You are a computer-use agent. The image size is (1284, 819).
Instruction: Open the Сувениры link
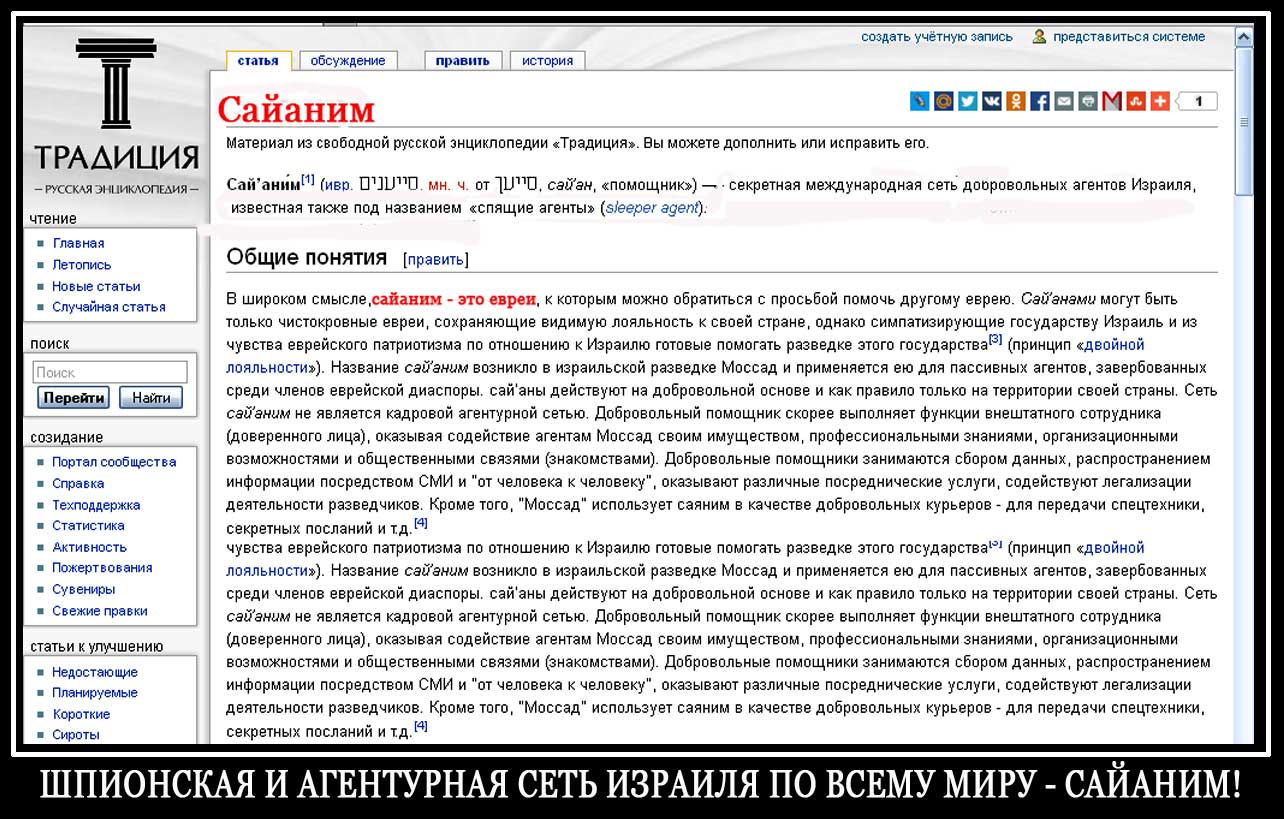tap(84, 589)
